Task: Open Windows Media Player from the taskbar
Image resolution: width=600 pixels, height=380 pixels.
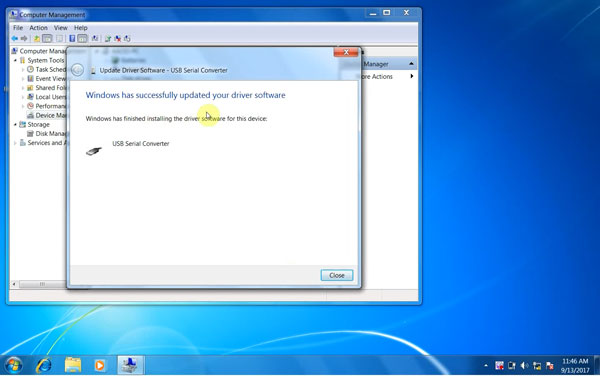Action: [x=100, y=365]
